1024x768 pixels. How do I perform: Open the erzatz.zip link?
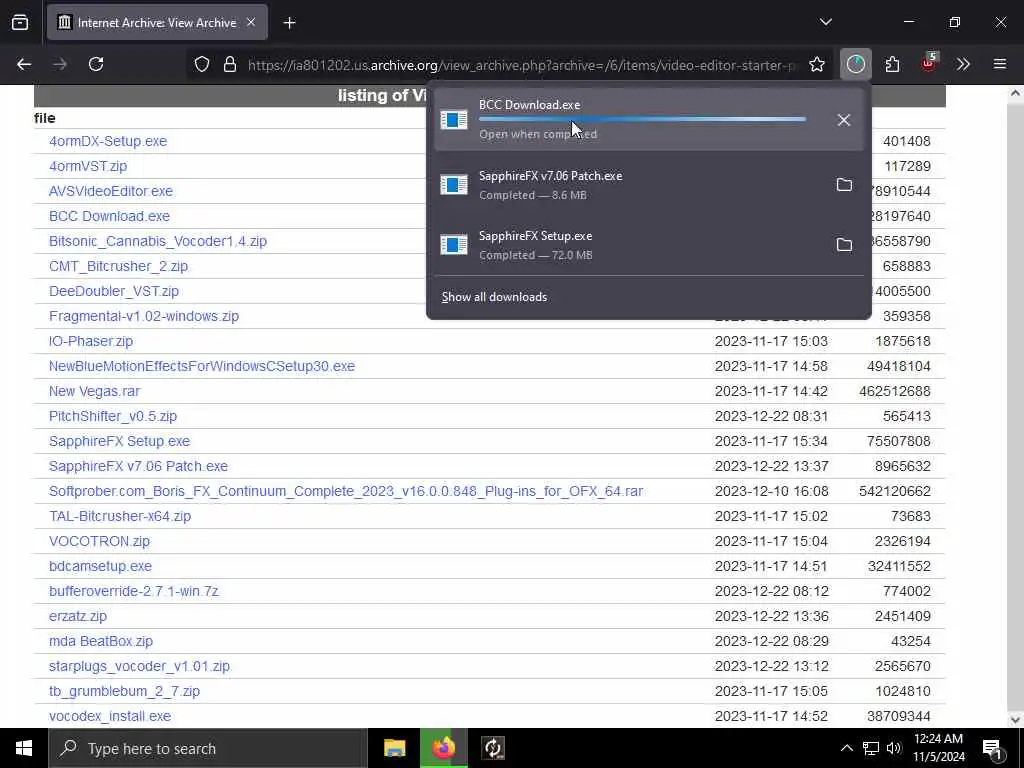(77, 616)
